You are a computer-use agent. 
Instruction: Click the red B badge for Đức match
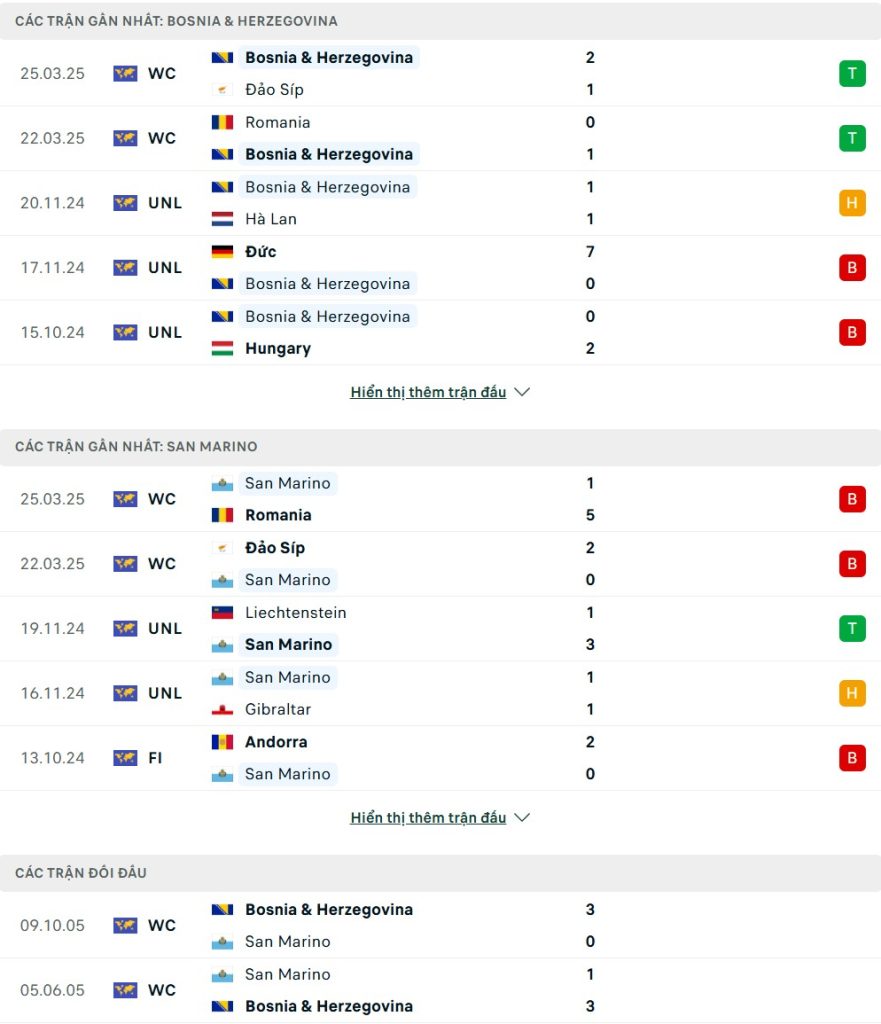click(x=852, y=268)
